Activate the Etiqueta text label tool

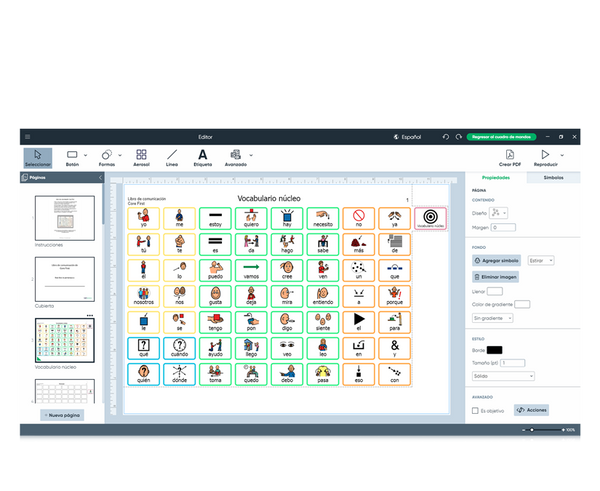coord(202,158)
